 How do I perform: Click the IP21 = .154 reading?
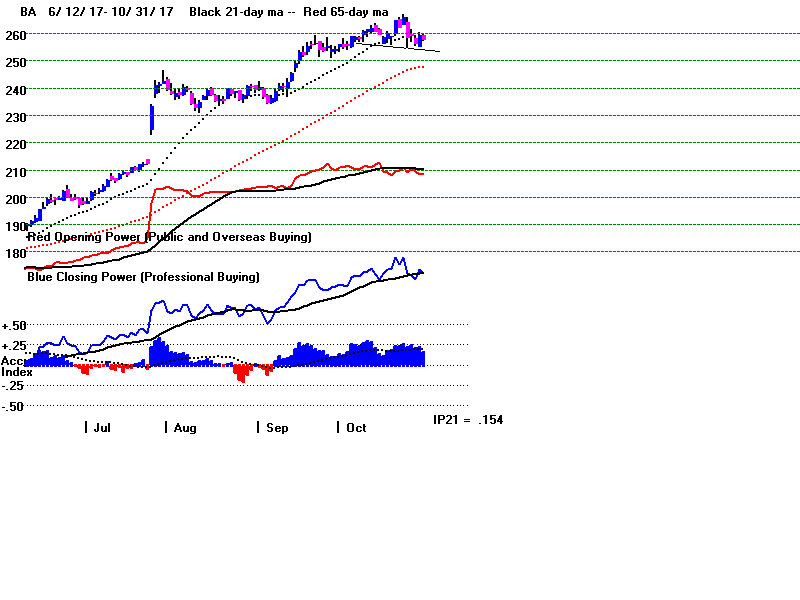tap(467, 420)
